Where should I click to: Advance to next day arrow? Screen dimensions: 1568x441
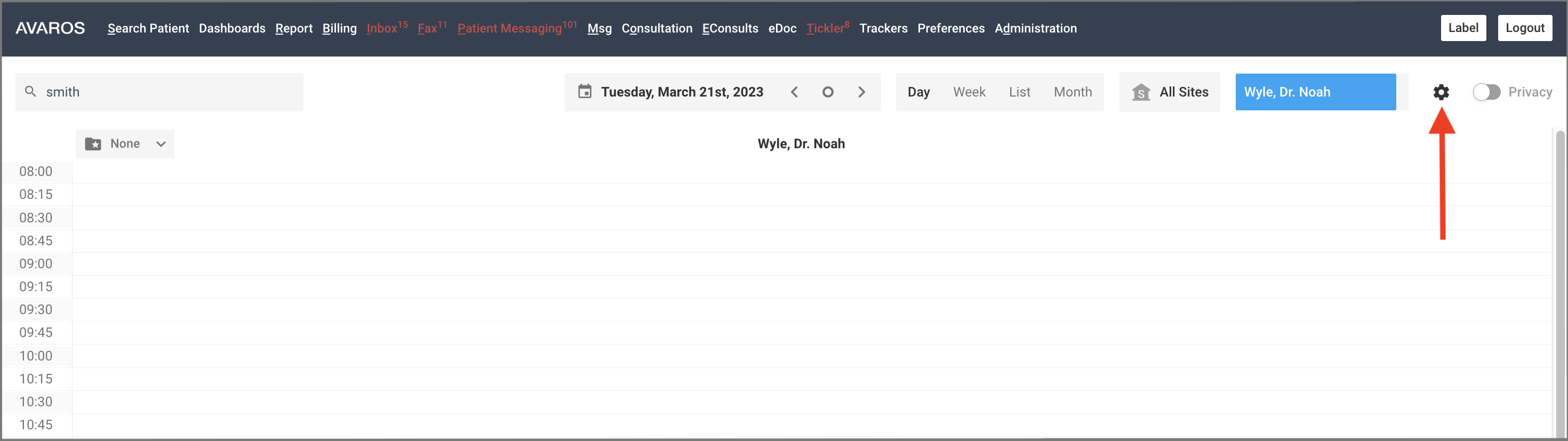(861, 92)
